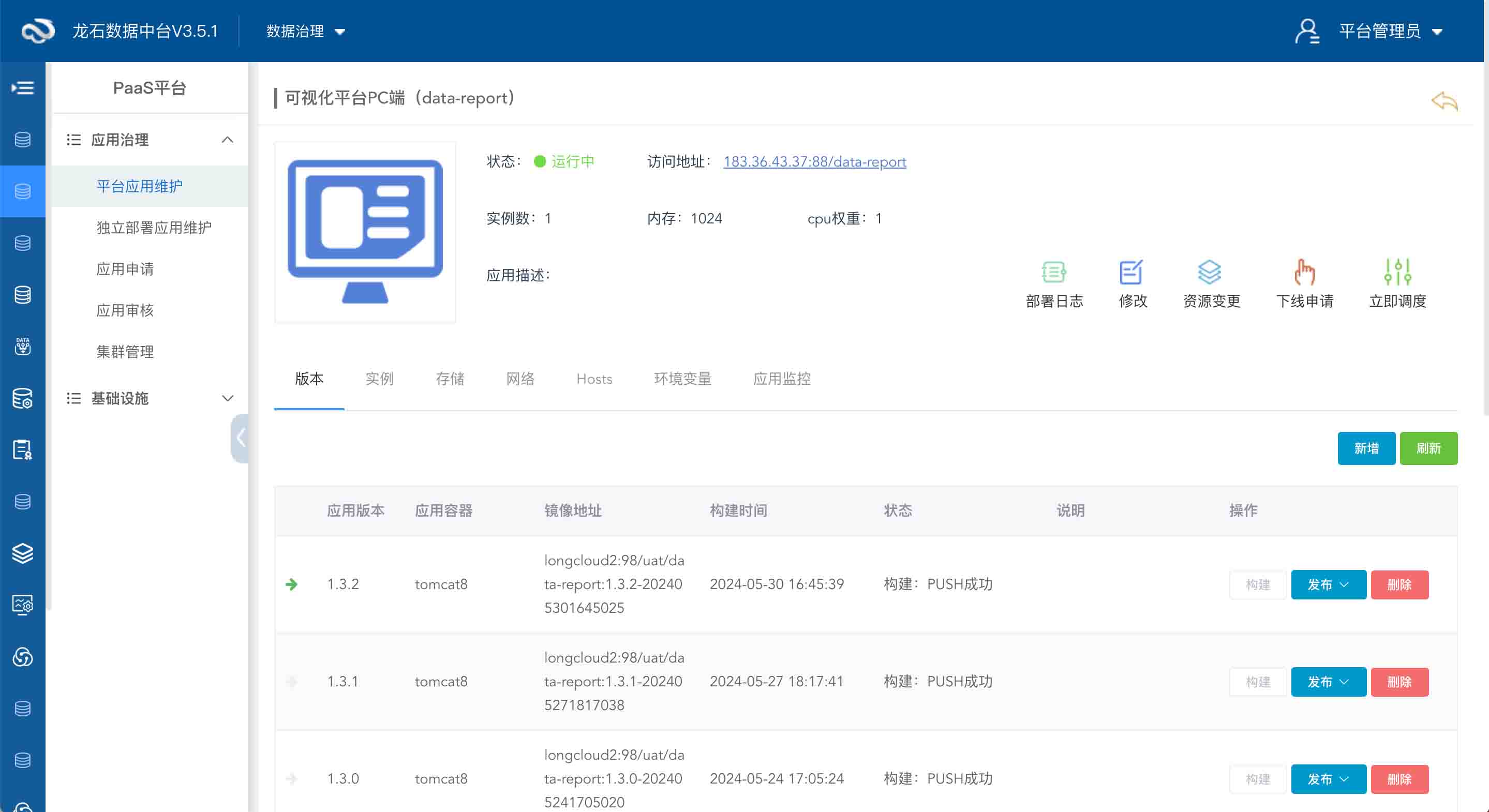Screen dimensions: 1489x812
Task: Open the database with gear sidebar icon
Action: tap(23, 398)
